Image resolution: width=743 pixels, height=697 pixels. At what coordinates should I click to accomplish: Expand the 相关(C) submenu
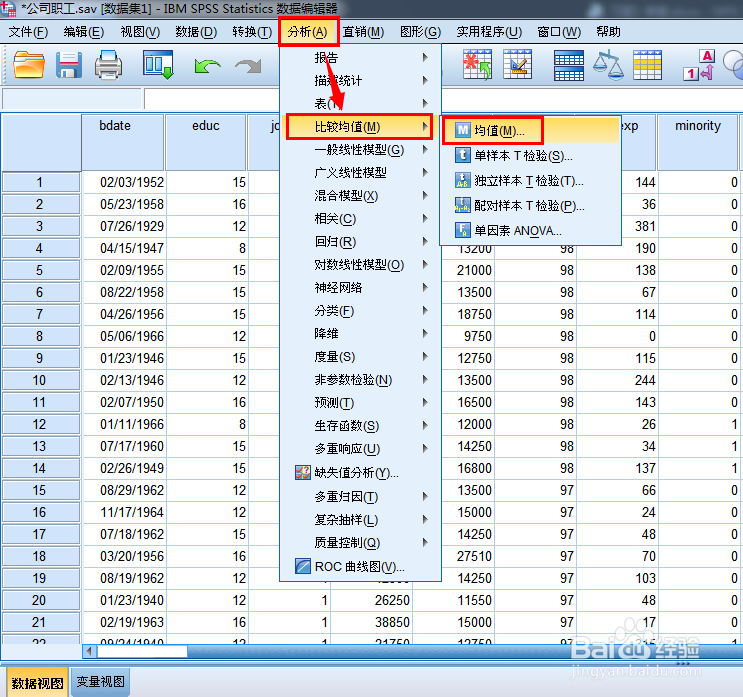[x=361, y=218]
